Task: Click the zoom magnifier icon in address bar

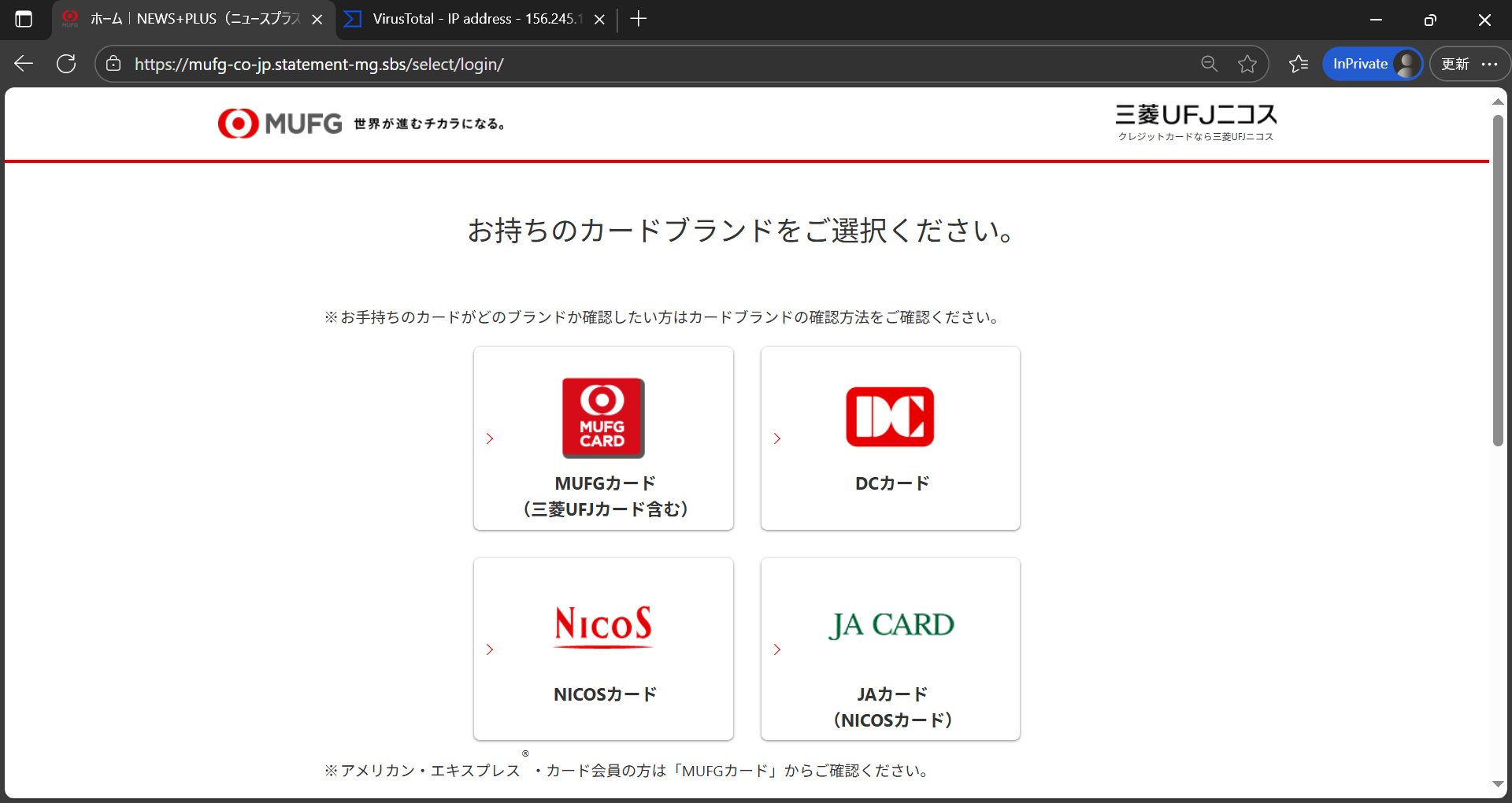Action: (1209, 64)
